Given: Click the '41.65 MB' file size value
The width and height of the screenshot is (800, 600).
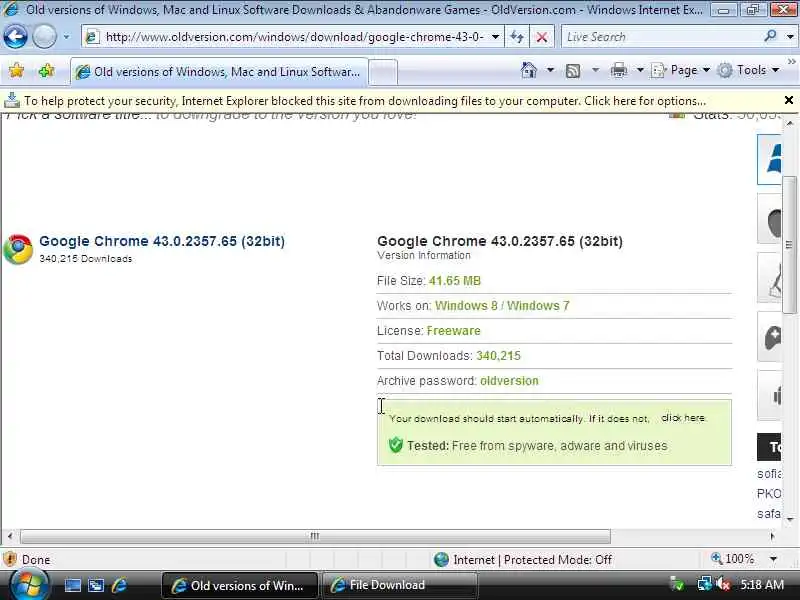Looking at the screenshot, I should (x=455, y=281).
